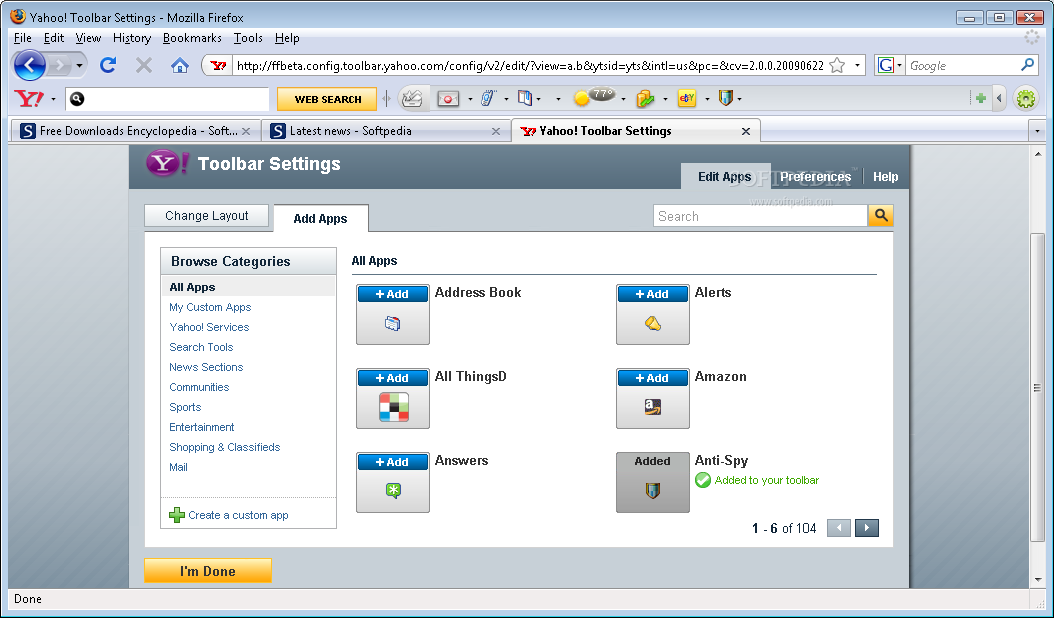Click the green-yellow folder toolbar app icon
The image size is (1054, 618).
coord(645,99)
